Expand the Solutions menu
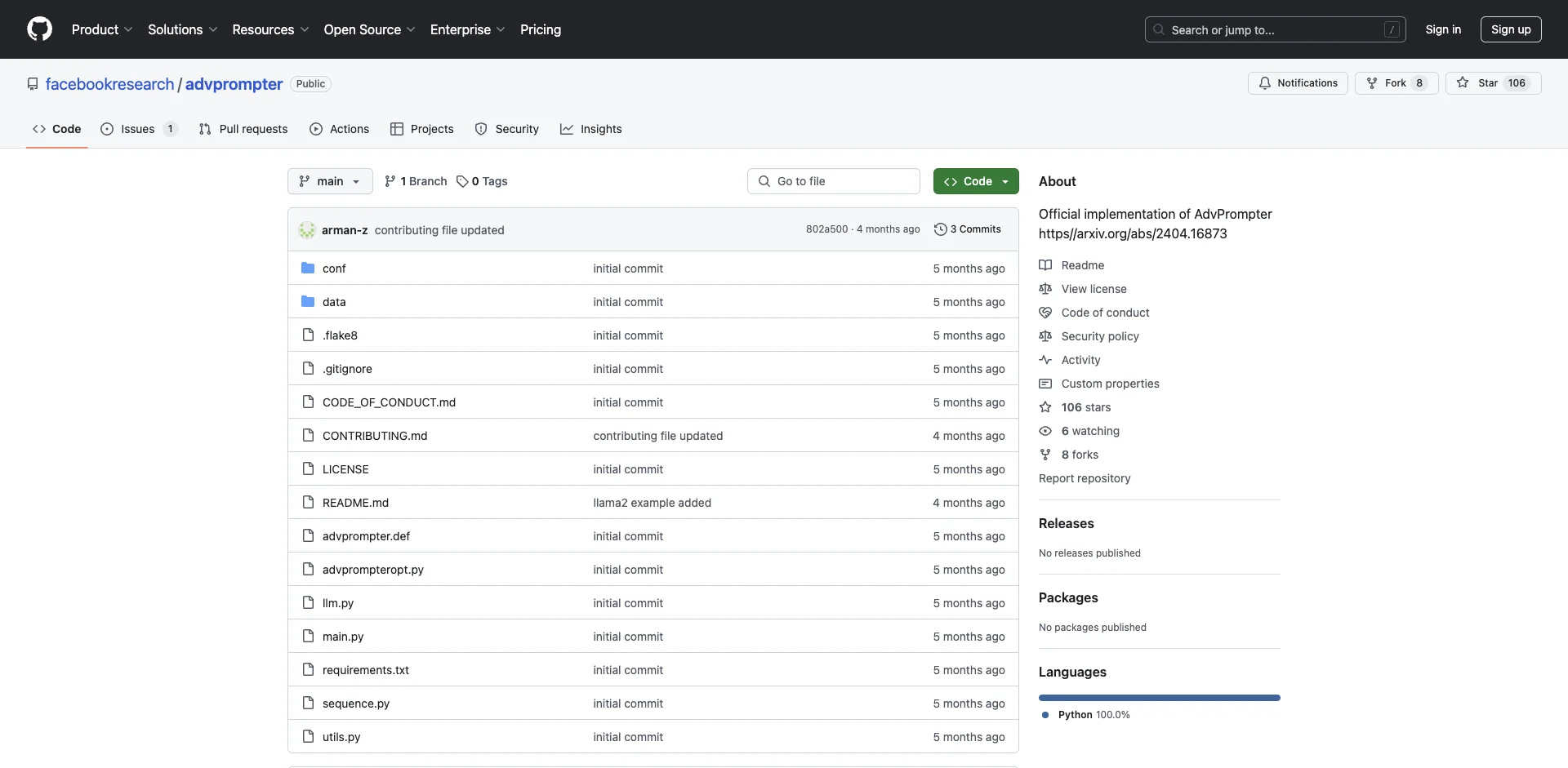 pyautogui.click(x=182, y=29)
